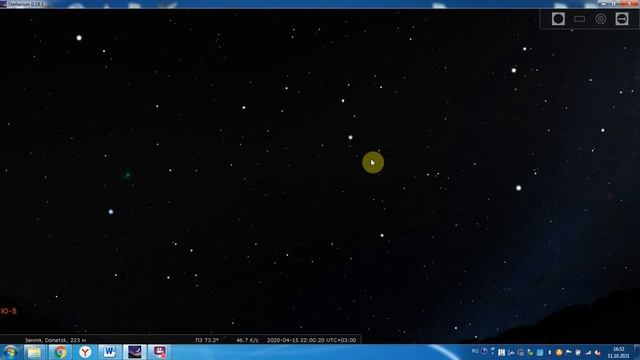Toggle the Telrad sight circles icon
Viewport: 640px width, 360px height.
tap(600, 19)
